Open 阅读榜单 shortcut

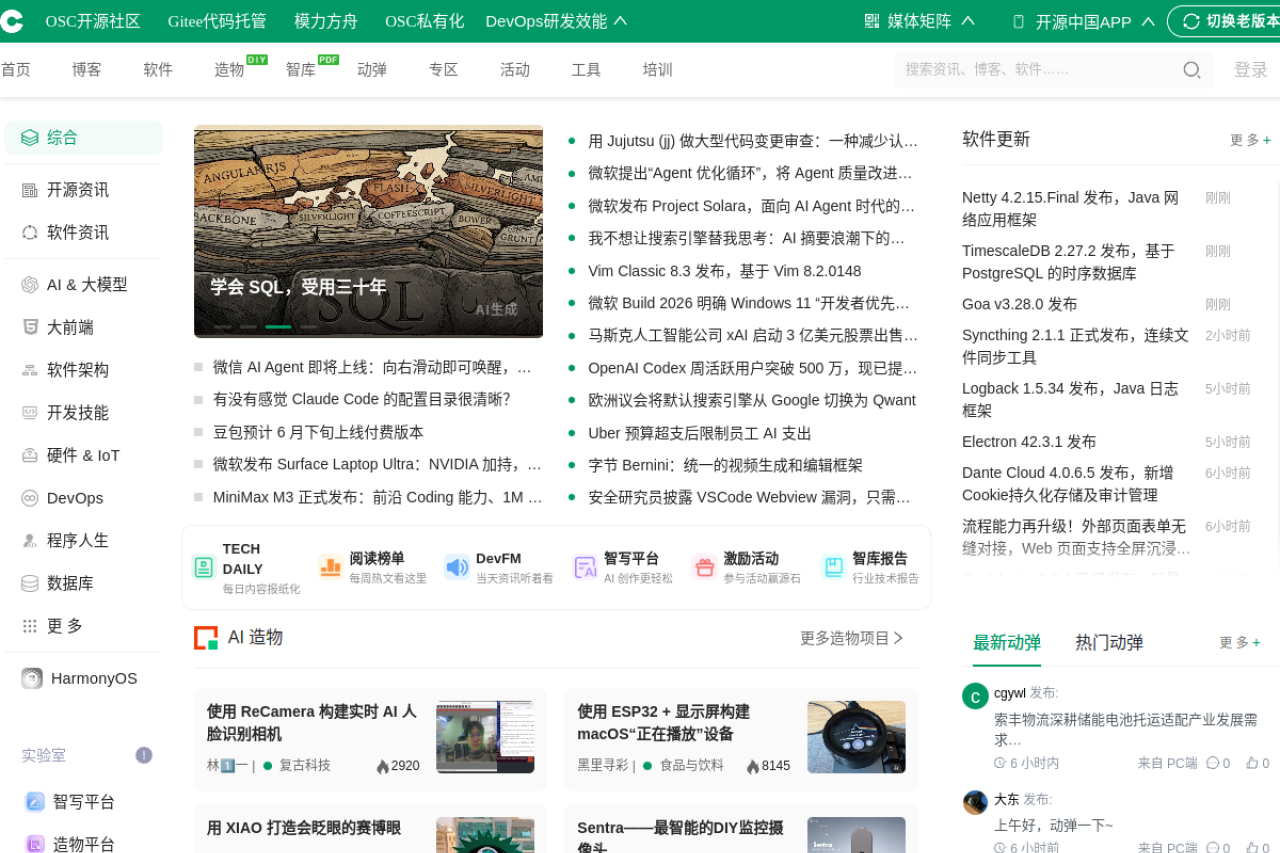tap(373, 568)
